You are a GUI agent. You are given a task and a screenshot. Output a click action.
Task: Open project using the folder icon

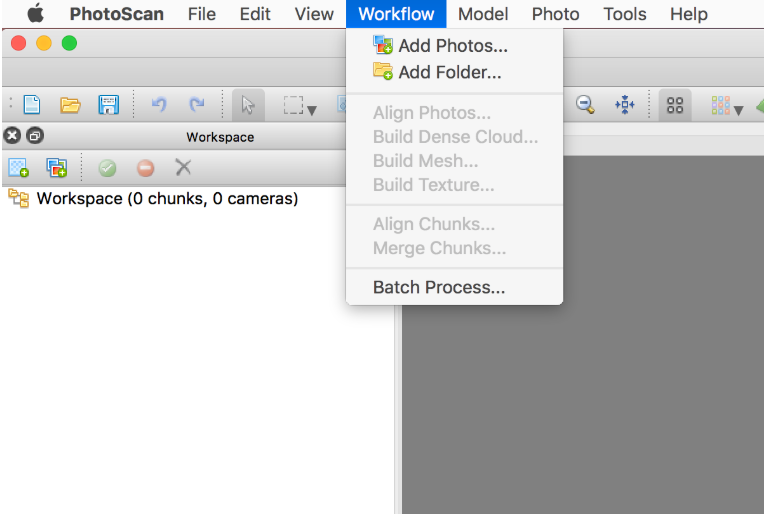tap(70, 105)
